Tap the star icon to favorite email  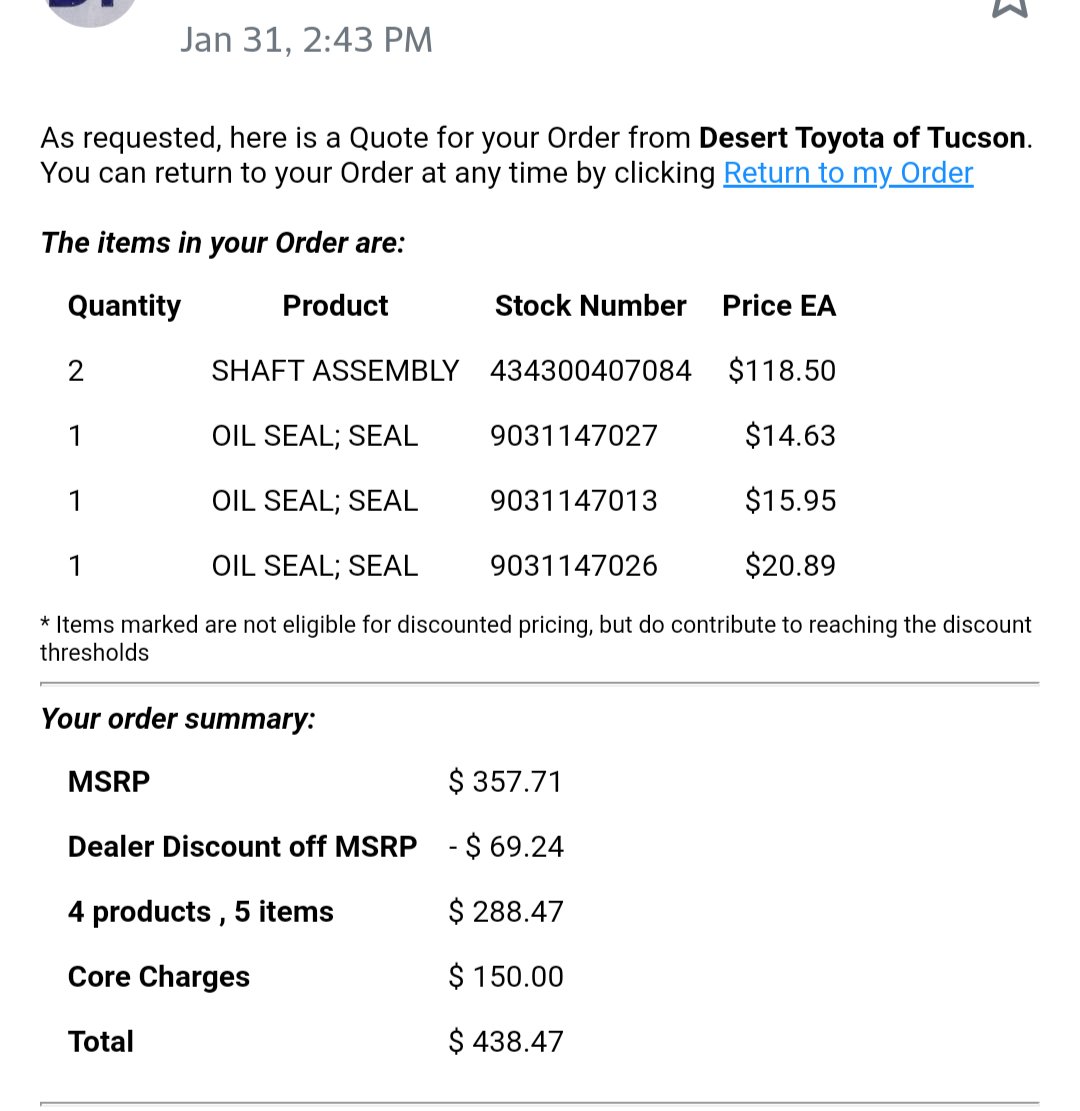click(1009, 7)
